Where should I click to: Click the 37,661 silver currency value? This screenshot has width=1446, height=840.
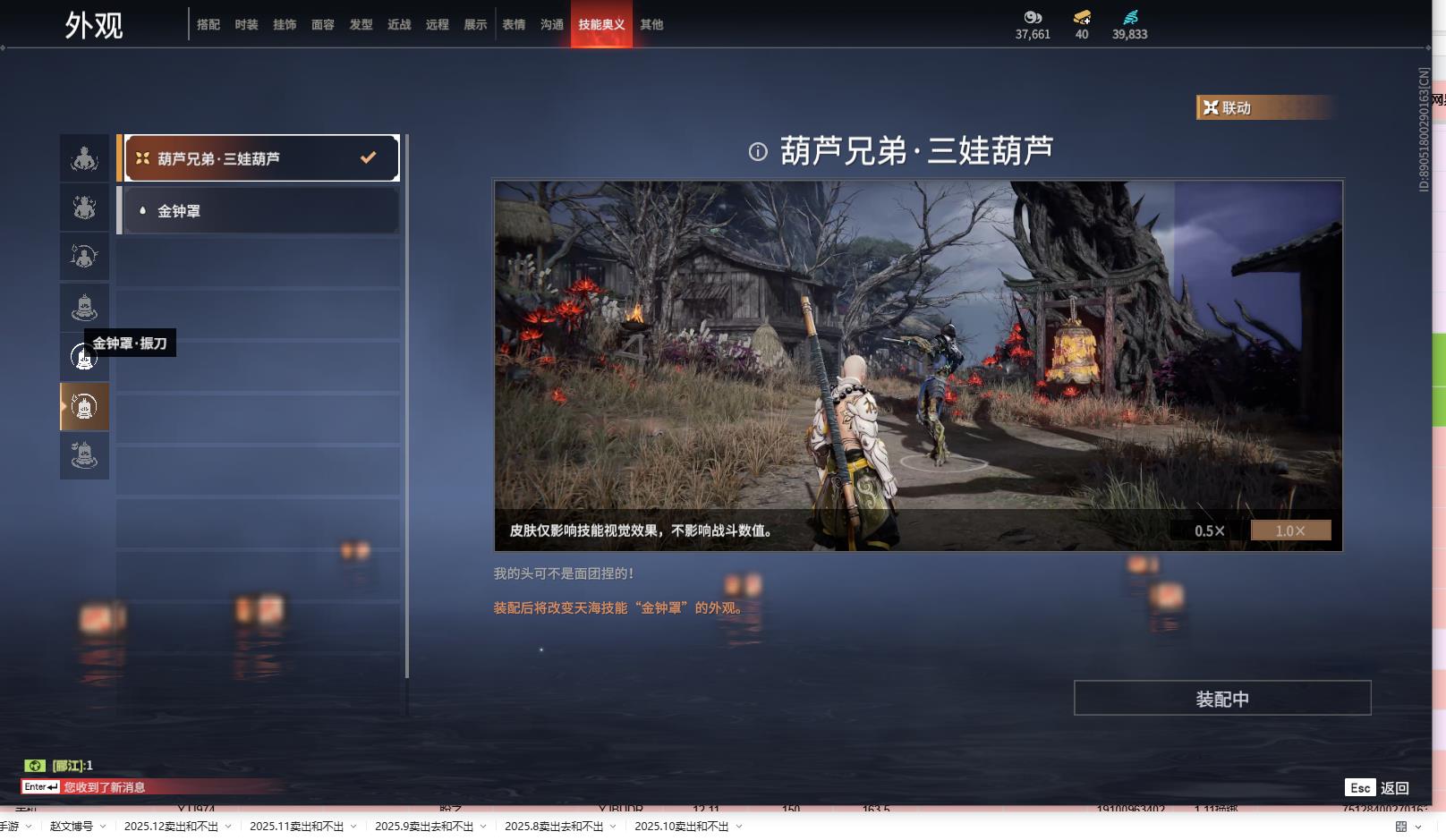(1033, 34)
